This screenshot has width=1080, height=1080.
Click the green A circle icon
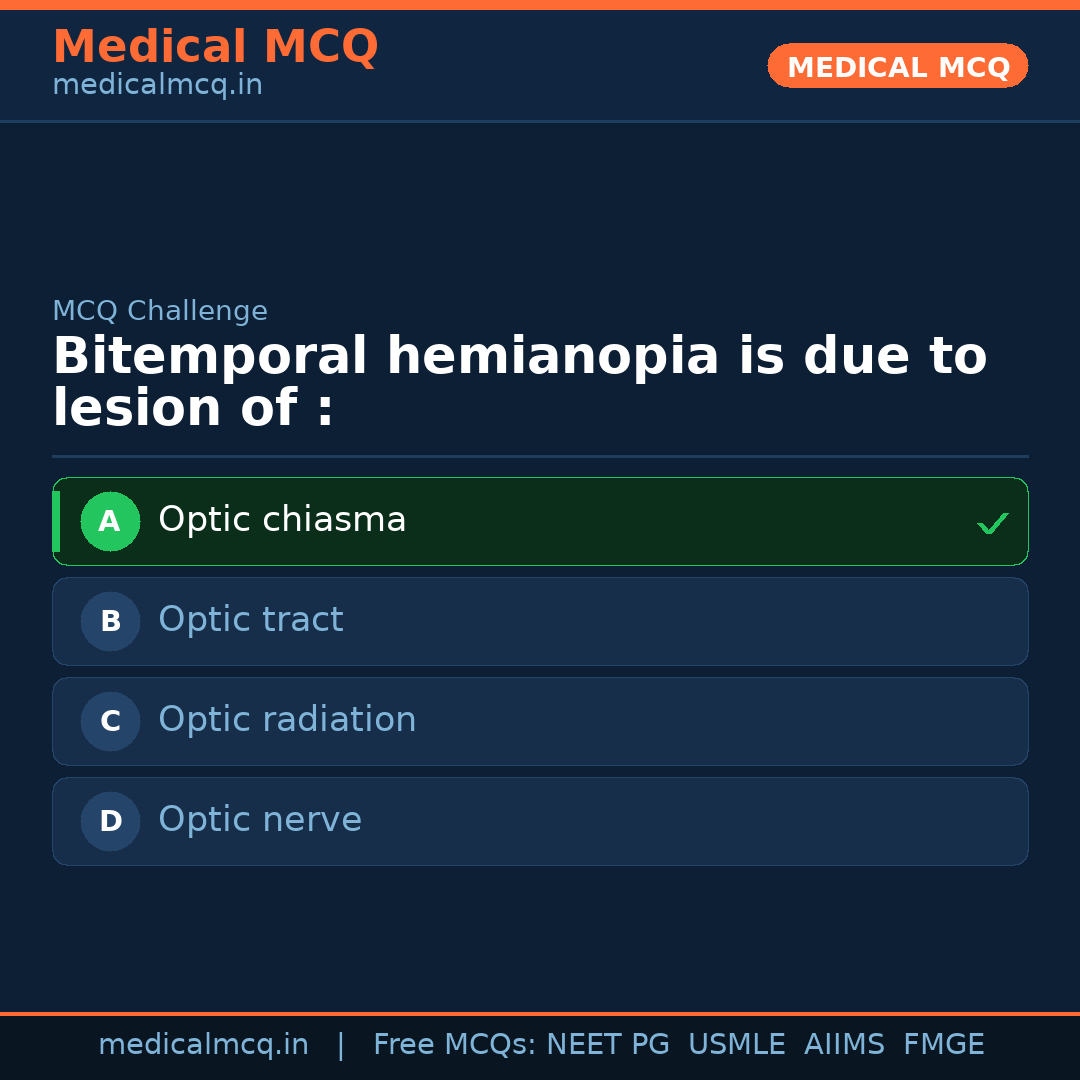tap(110, 521)
